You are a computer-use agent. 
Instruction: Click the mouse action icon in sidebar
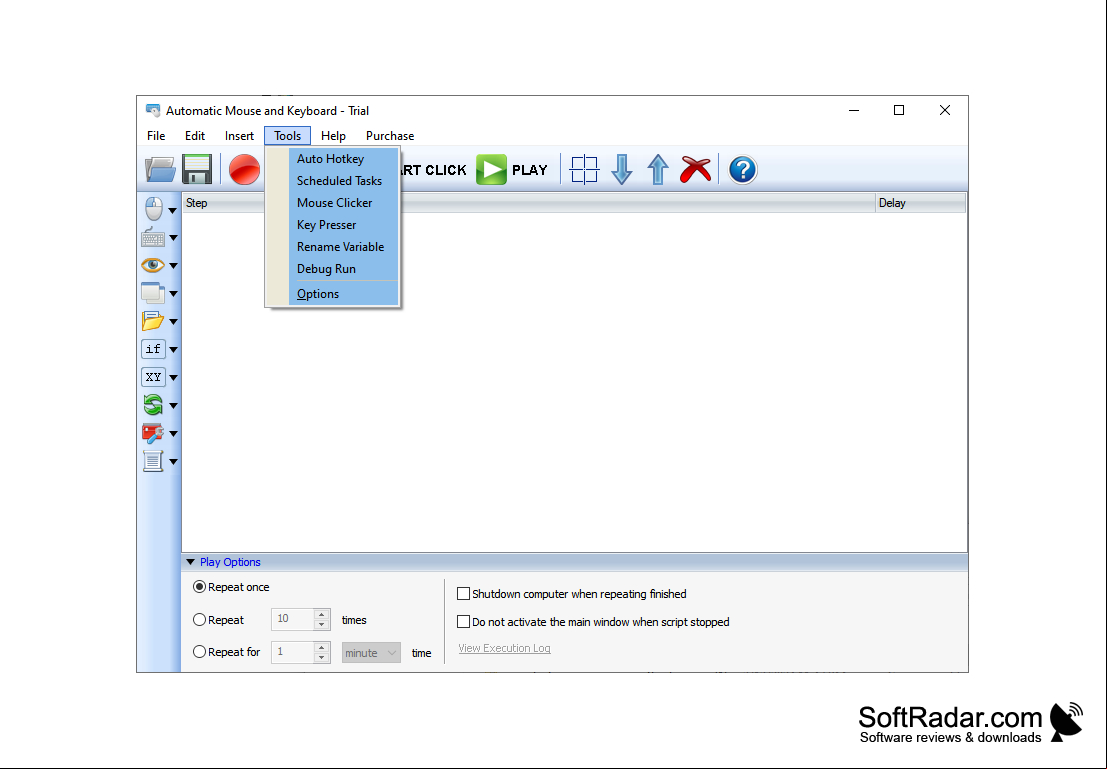pyautogui.click(x=153, y=209)
